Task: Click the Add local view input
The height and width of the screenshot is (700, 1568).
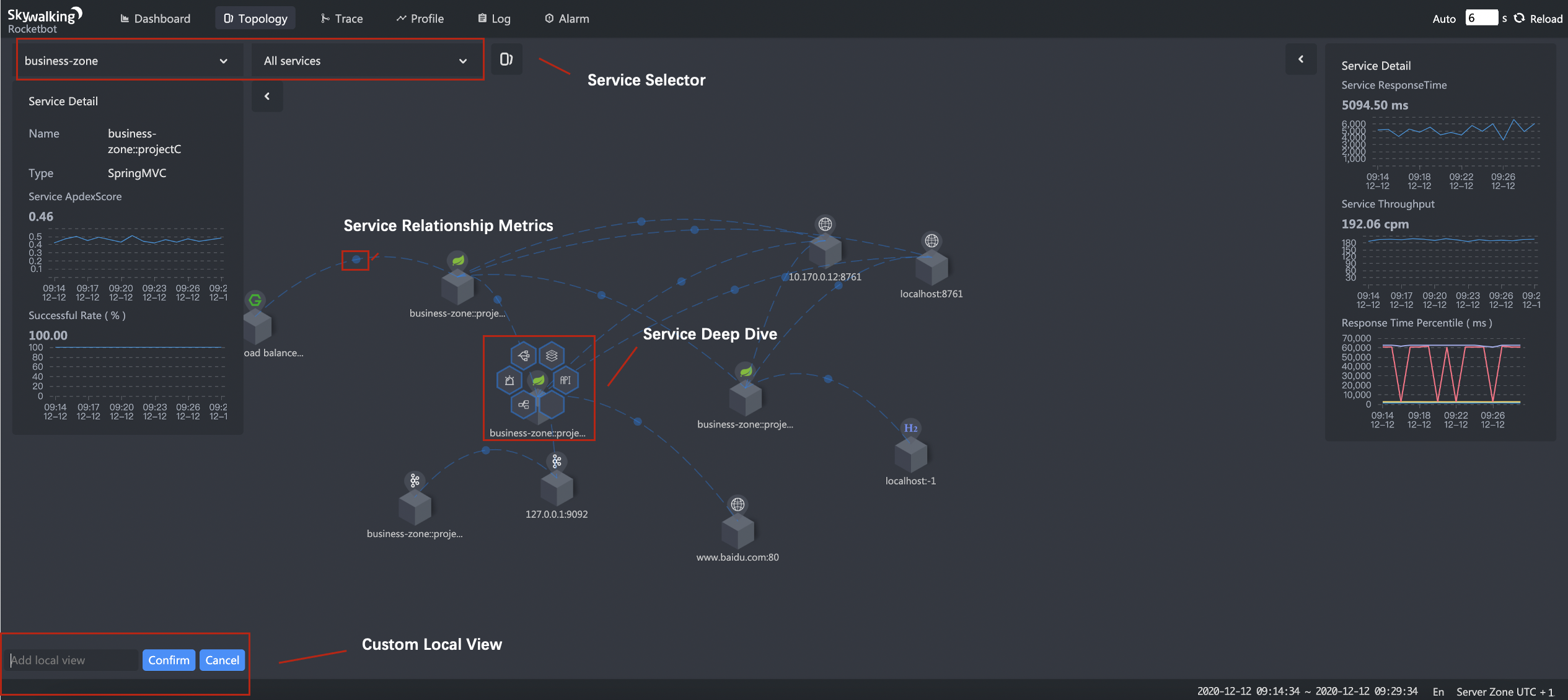Action: click(x=73, y=660)
